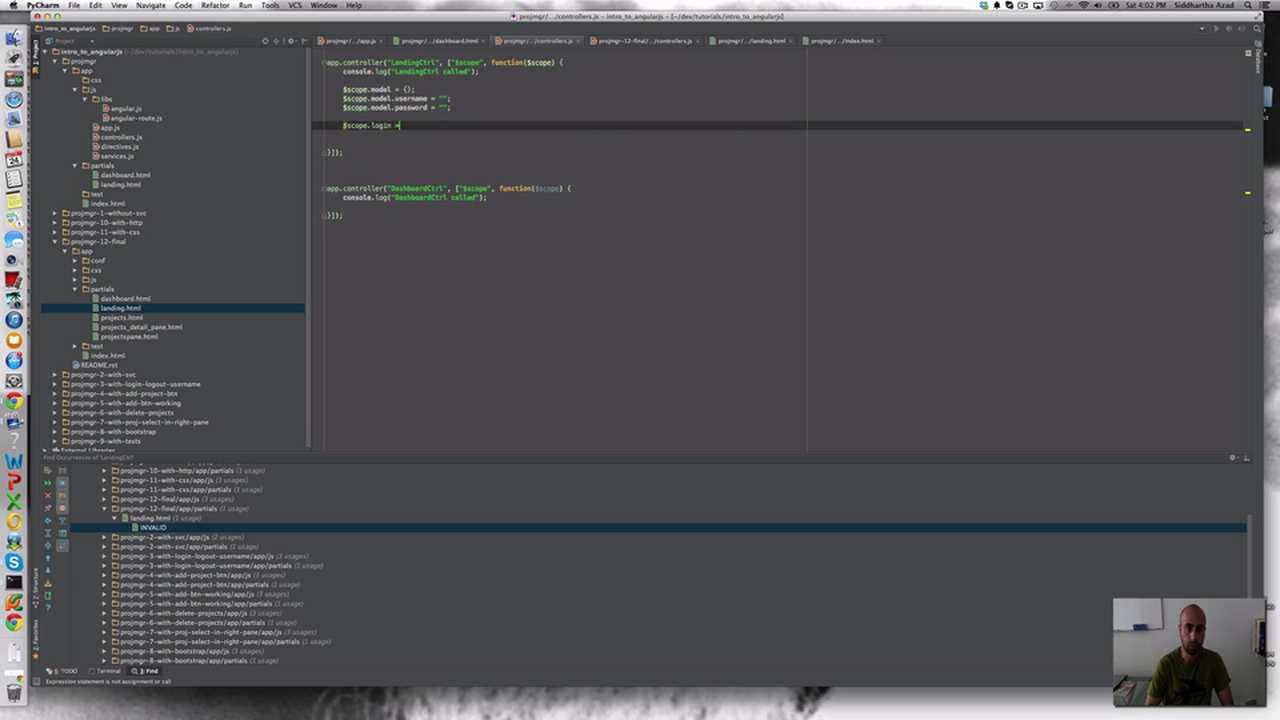Open Skype from the Dock
This screenshot has height=720, width=1280.
[x=14, y=563]
